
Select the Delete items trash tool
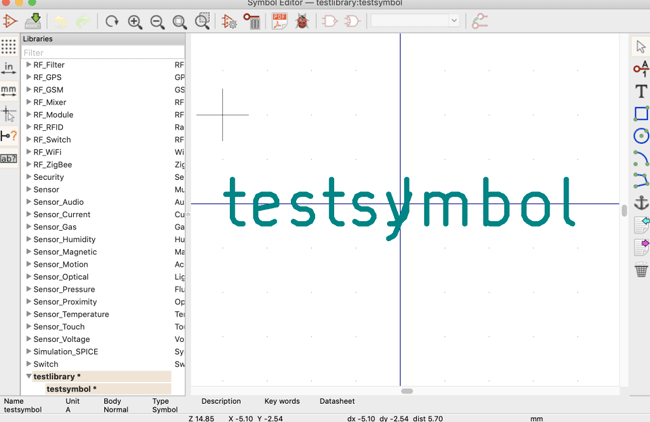point(641,270)
